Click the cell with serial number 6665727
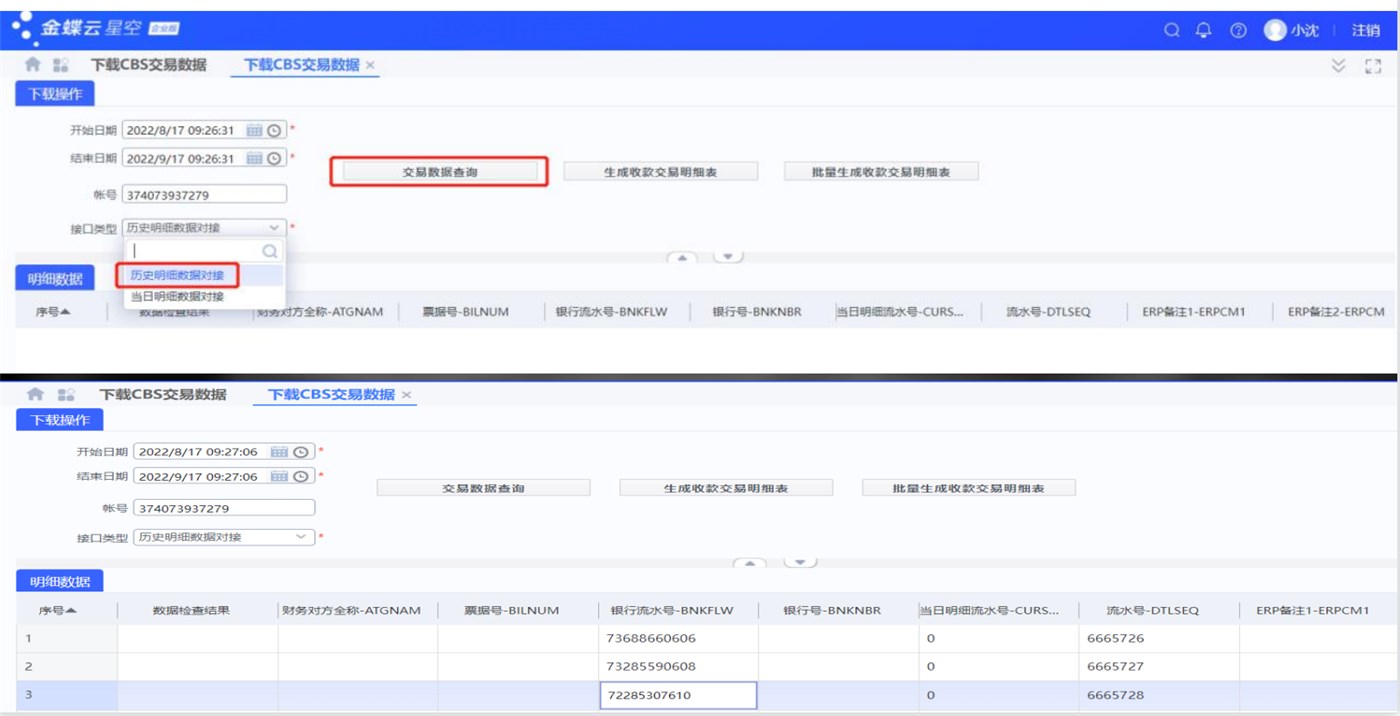This screenshot has height=716, width=1400. pyautogui.click(x=1116, y=666)
